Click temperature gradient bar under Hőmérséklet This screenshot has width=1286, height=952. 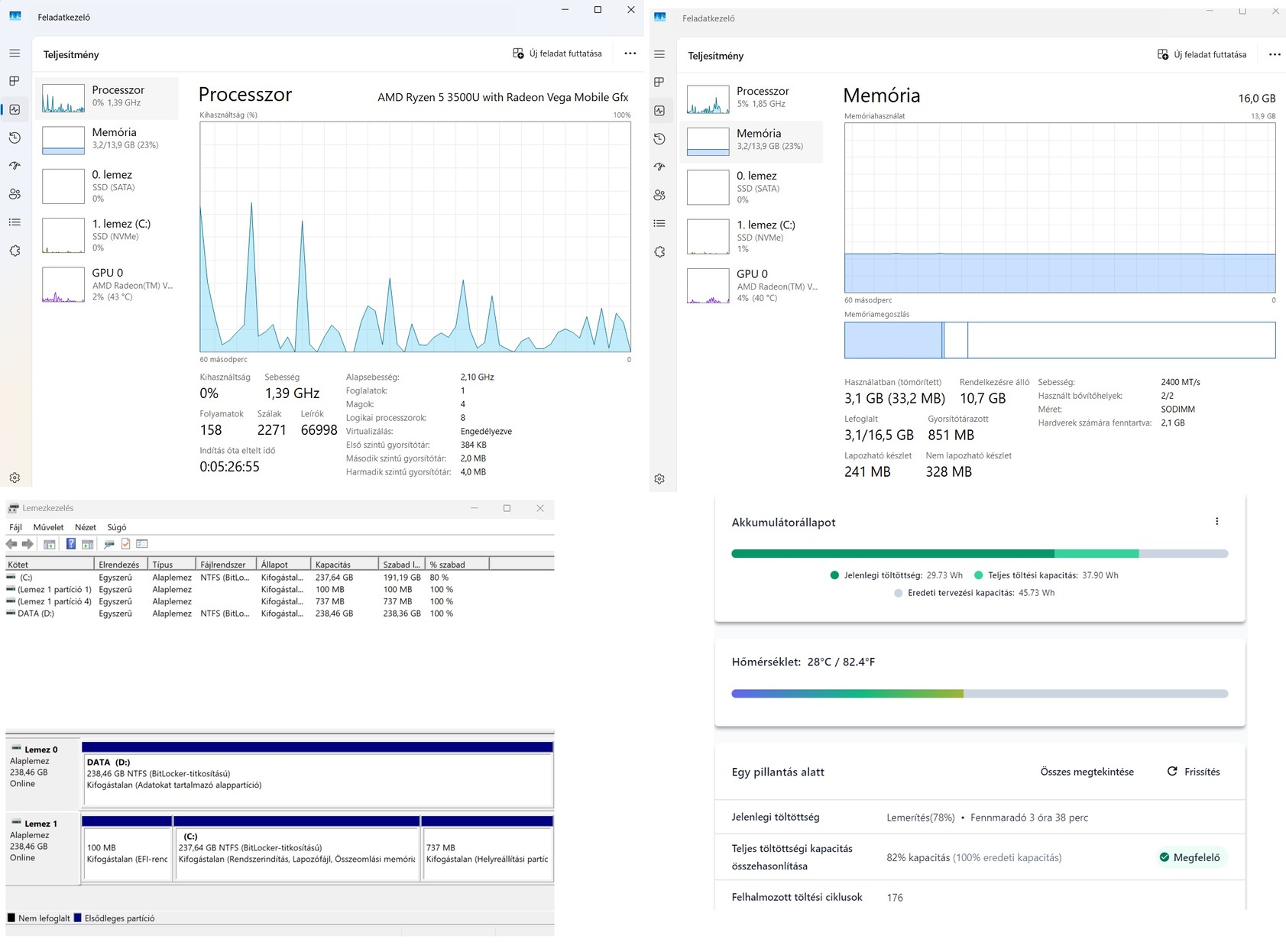pos(980,694)
